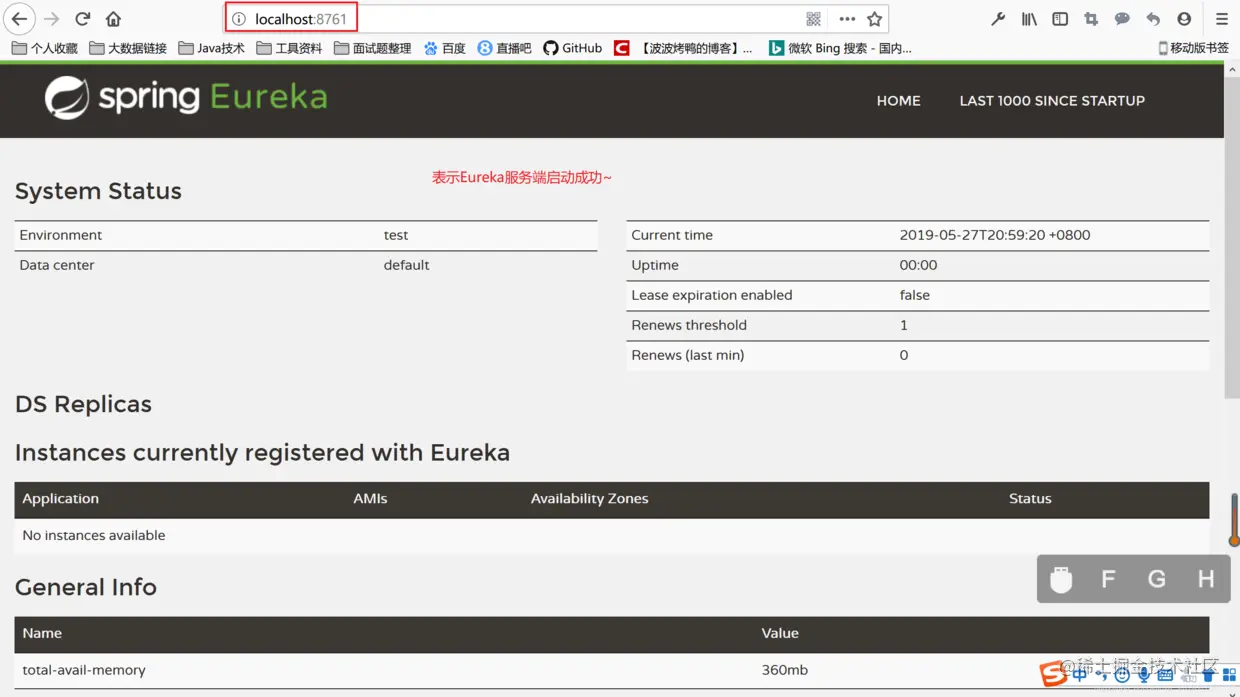
Task: Select current time value 2019-05-27T20:59:20 +0800
Action: tap(995, 235)
